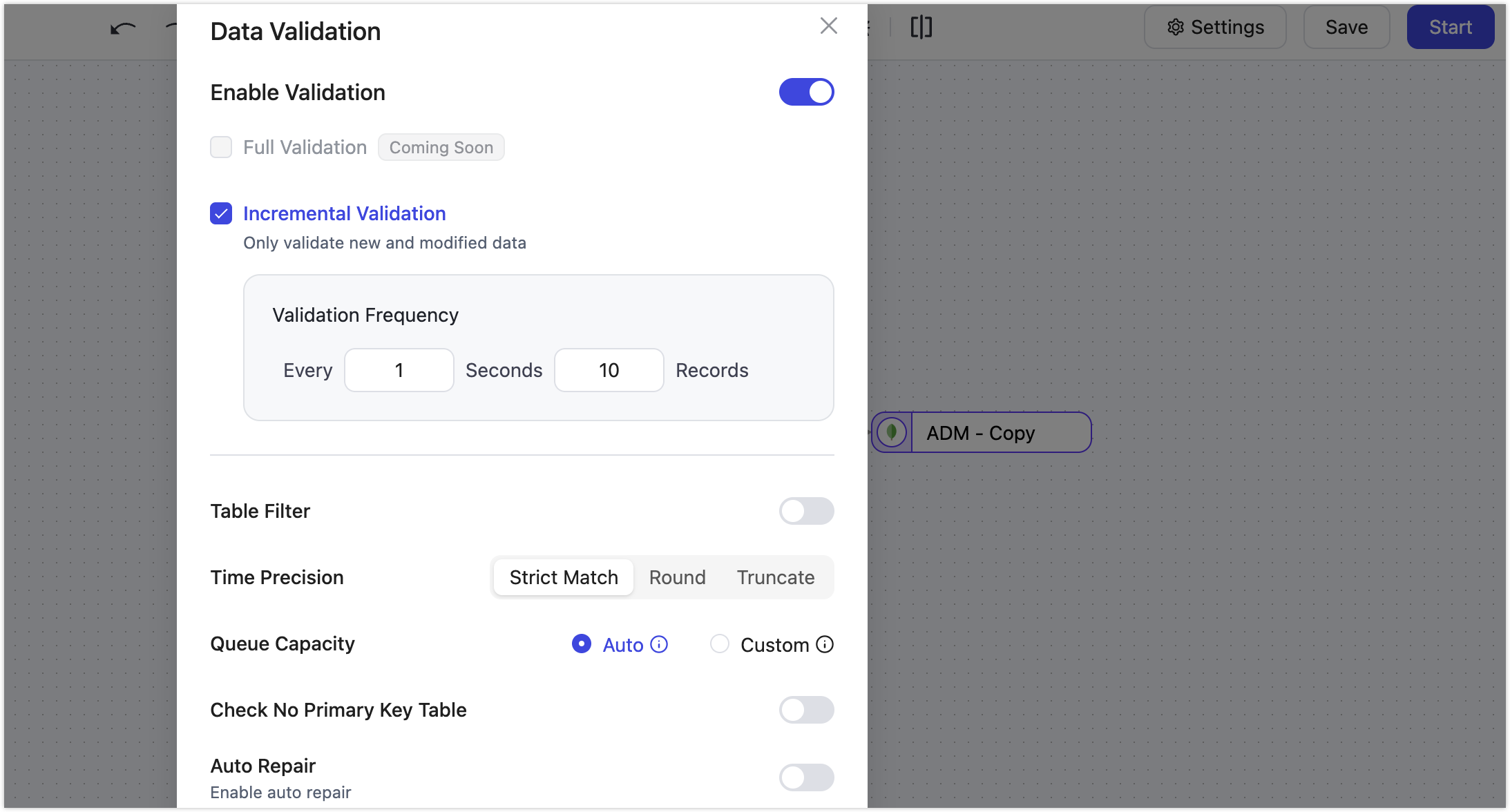Viewport: 1510px width, 812px height.
Task: Close the Data Validation dialog with the X
Action: point(828,26)
